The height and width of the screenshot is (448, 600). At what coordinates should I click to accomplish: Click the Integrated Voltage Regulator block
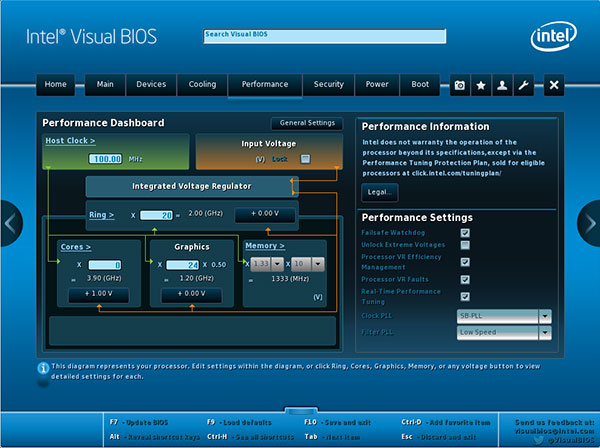point(191,187)
